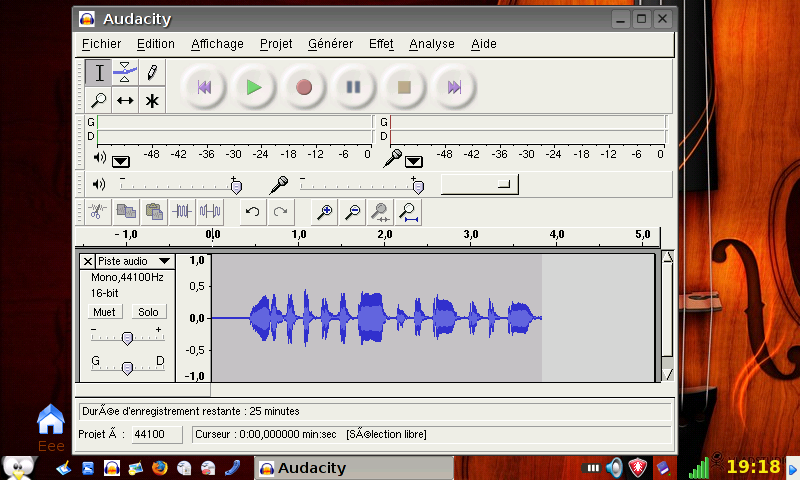Click the output speaker meter icon

pos(100,158)
